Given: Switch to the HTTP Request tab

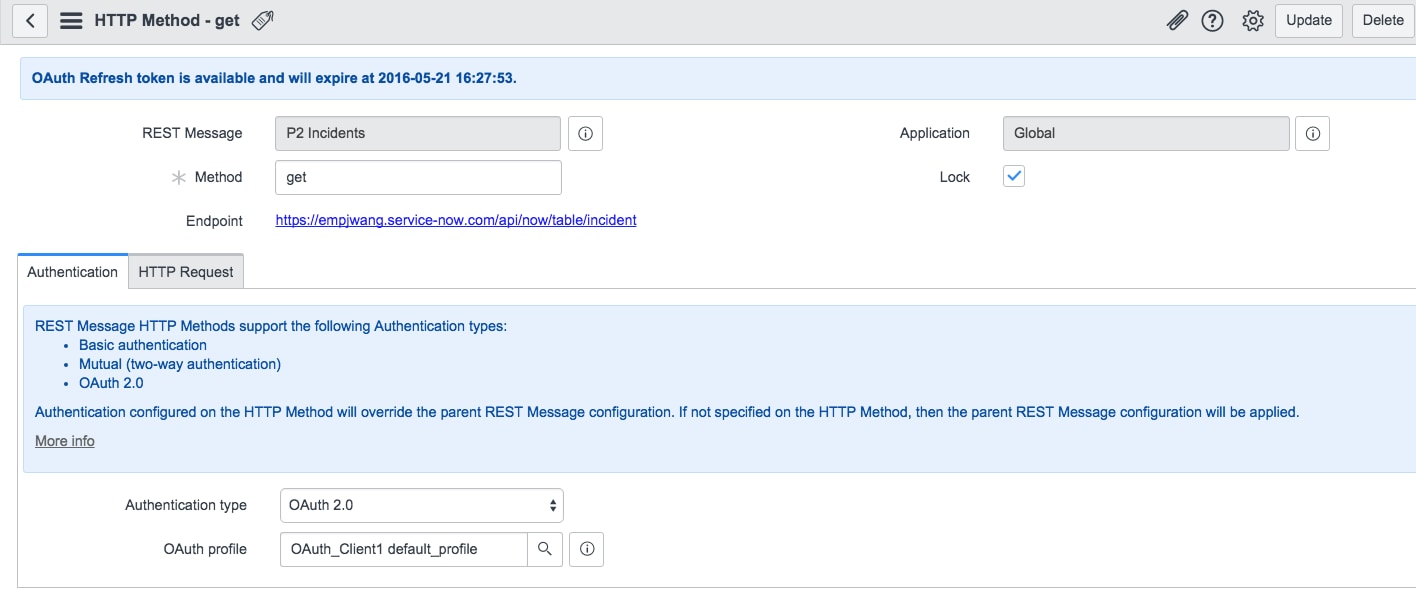Looking at the screenshot, I should (185, 271).
